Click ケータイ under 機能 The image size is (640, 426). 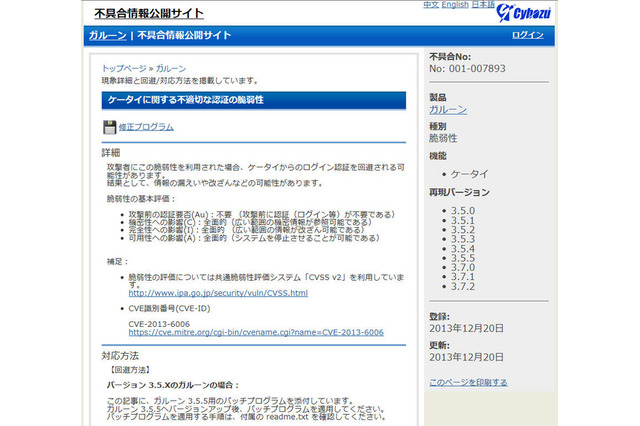tap(469, 174)
